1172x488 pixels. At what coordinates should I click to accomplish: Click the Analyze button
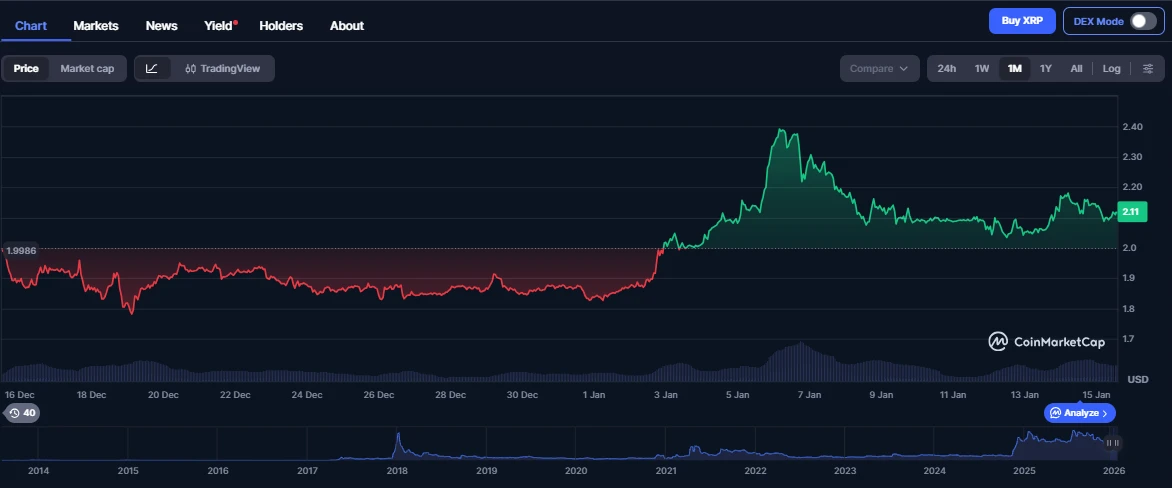[1080, 413]
